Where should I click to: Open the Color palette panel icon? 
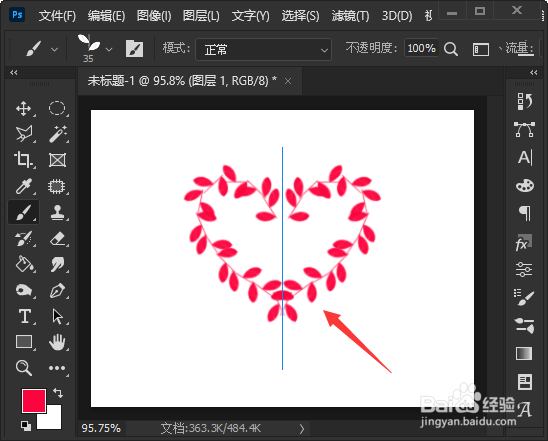525,186
